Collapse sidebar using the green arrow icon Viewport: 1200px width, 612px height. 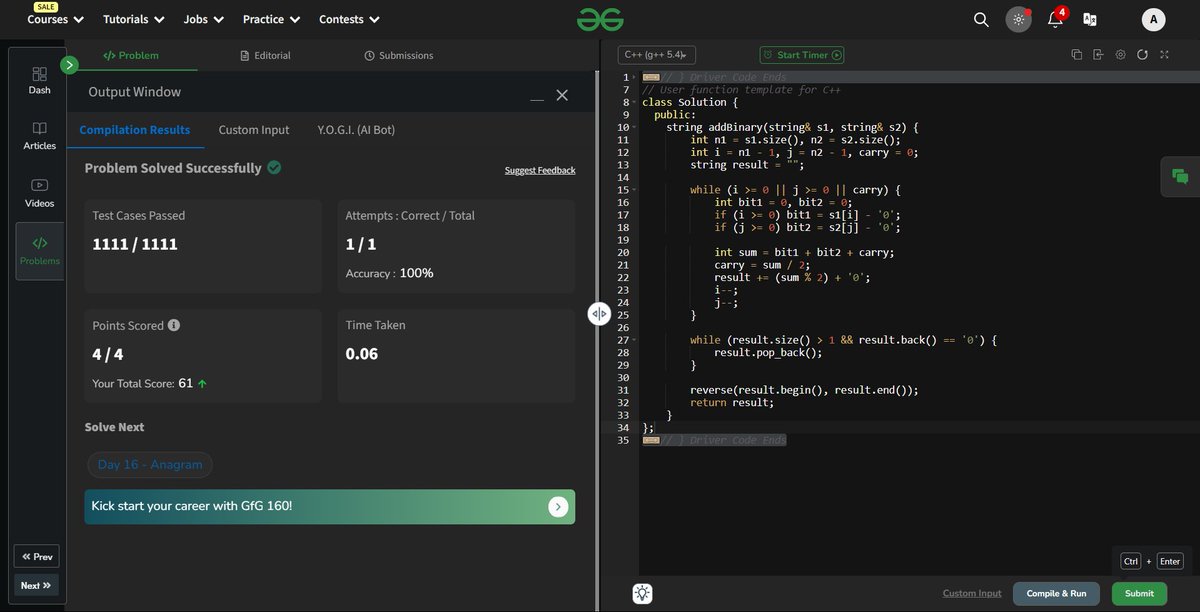[x=69, y=65]
